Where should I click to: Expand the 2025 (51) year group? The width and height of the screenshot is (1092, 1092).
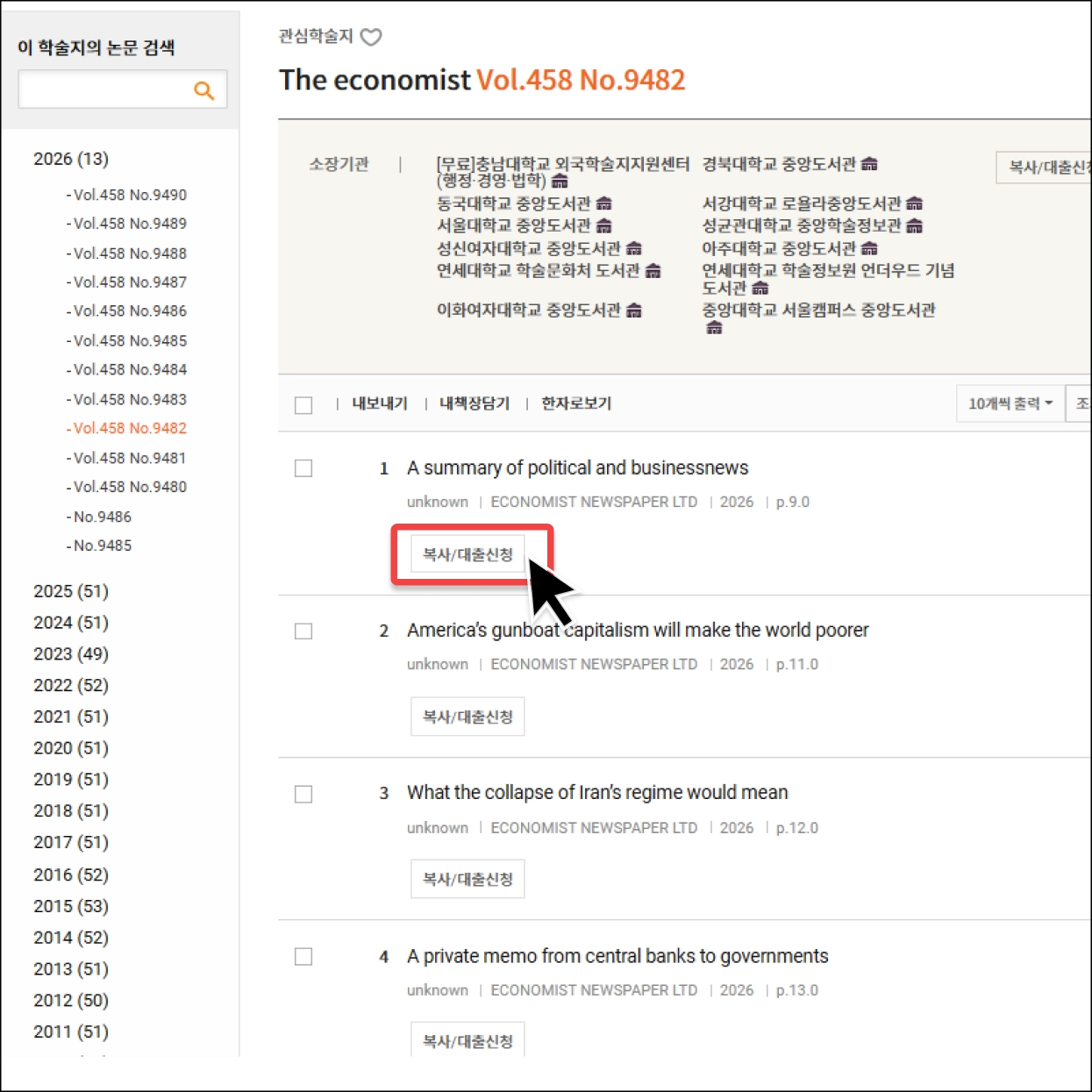tap(71, 591)
